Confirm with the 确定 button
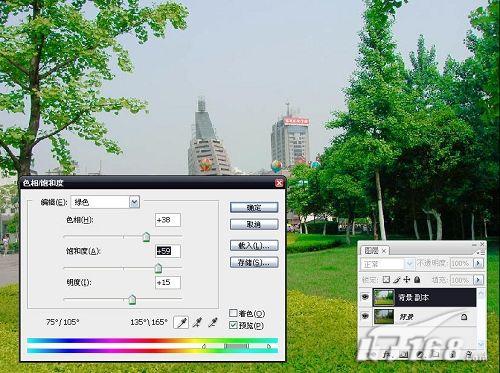500x373 pixels. (x=254, y=207)
